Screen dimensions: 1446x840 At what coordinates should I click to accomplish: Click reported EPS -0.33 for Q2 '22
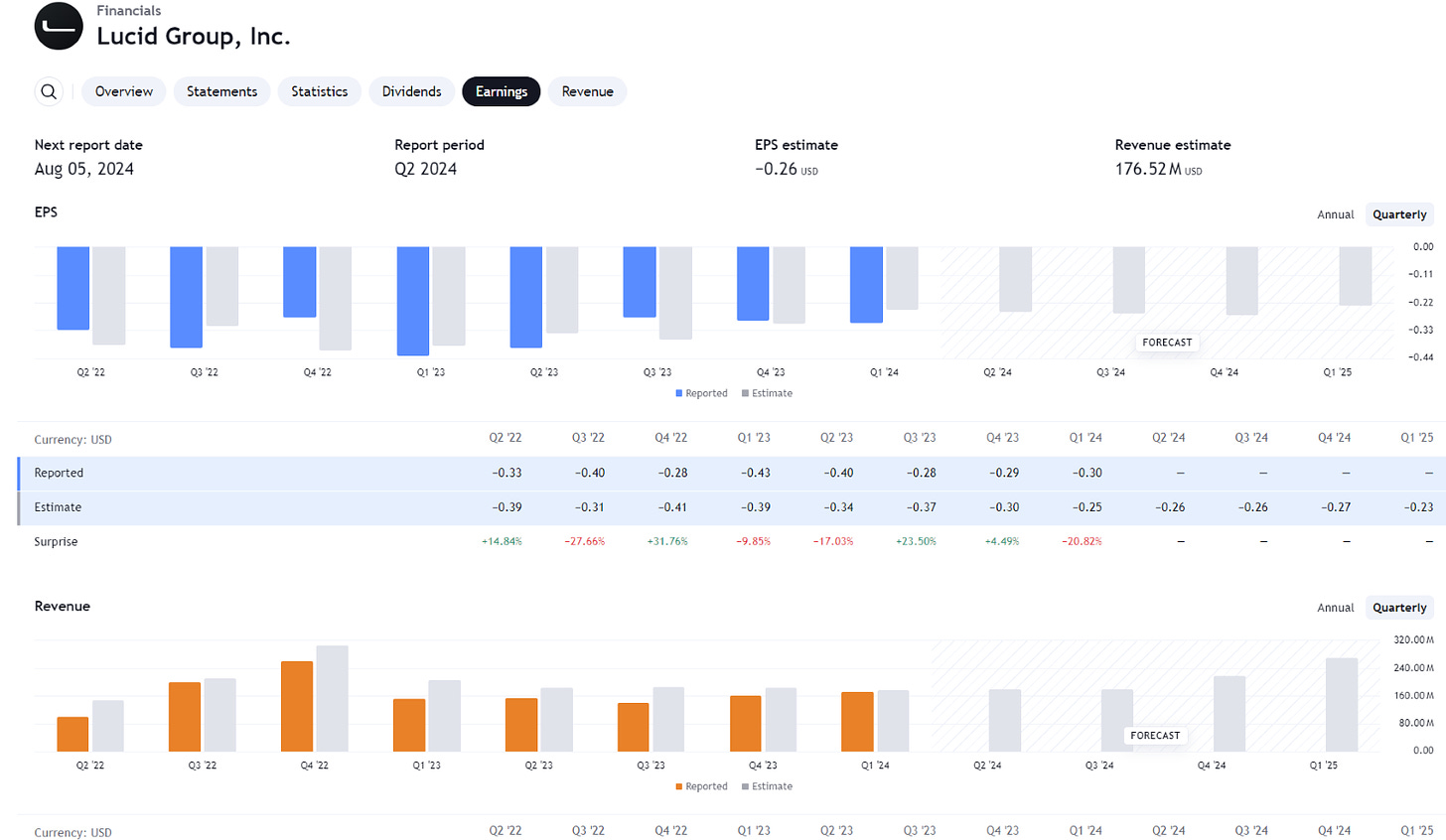point(506,474)
